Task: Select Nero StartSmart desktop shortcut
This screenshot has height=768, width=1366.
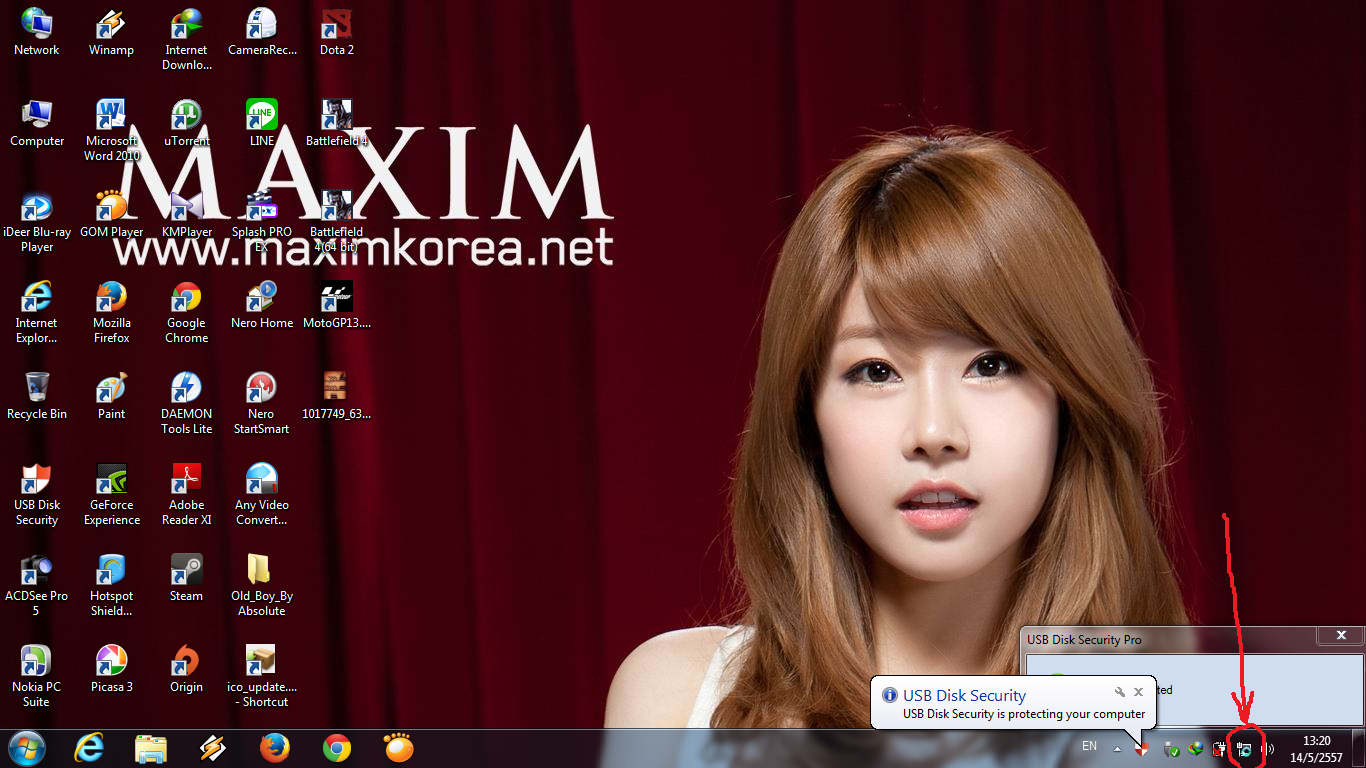Action: pos(262,403)
